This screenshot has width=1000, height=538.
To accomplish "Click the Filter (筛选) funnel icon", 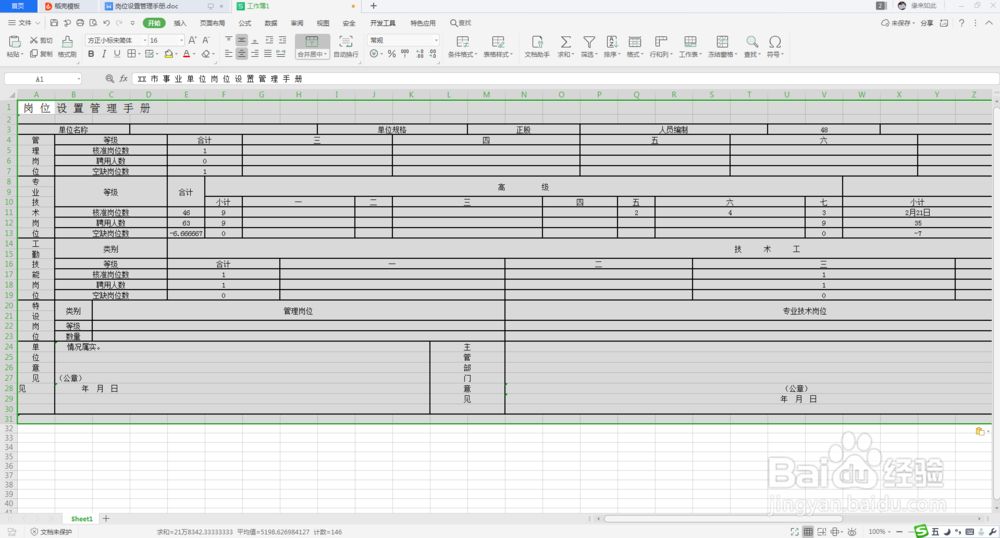I will pyautogui.click(x=589, y=42).
